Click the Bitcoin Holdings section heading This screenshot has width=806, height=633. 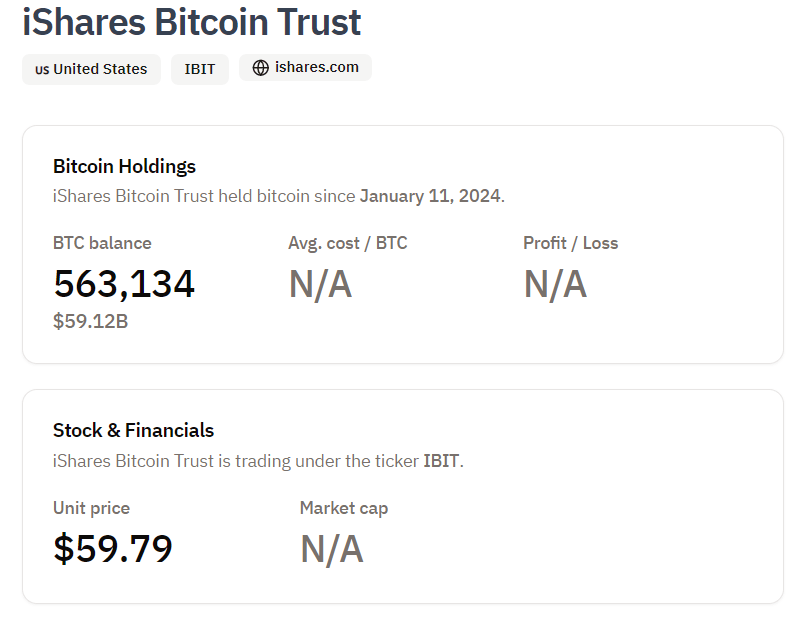(x=124, y=167)
